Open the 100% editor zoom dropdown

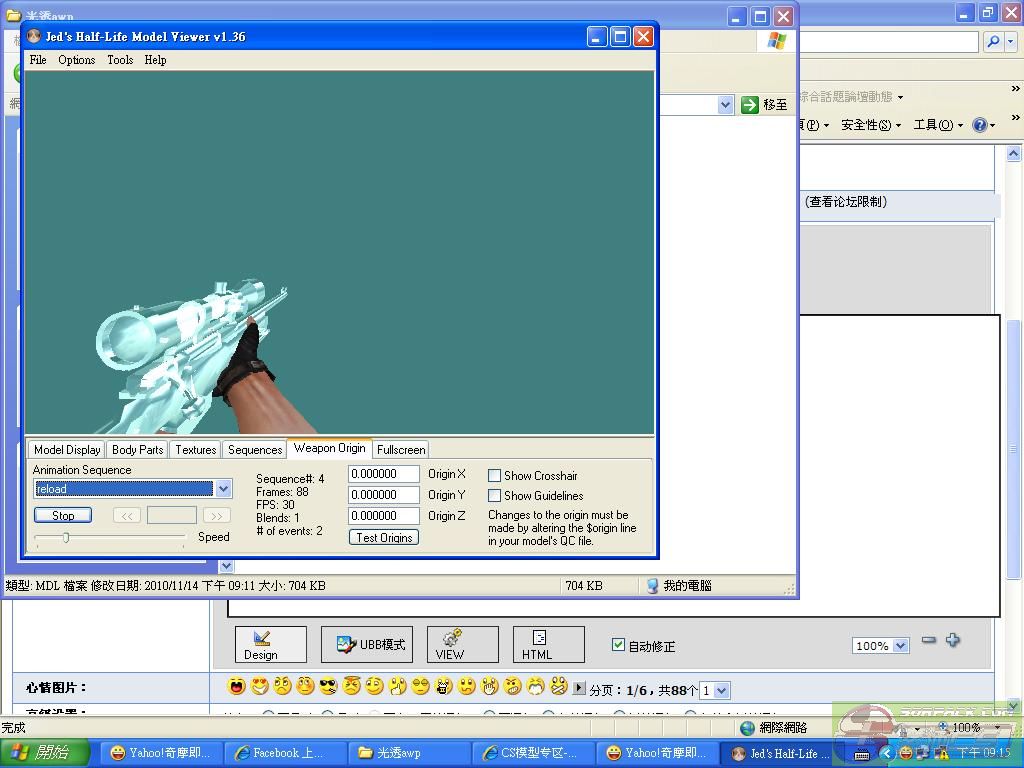pyautogui.click(x=901, y=646)
